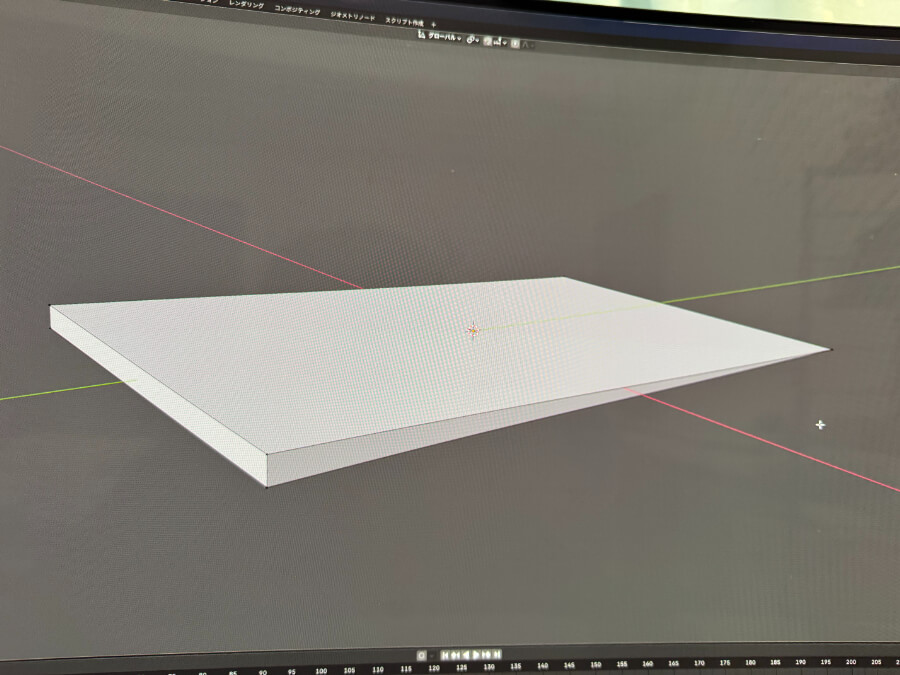Toggle the auto-keying record button
Image resolution: width=900 pixels, height=675 pixels.
[422, 655]
